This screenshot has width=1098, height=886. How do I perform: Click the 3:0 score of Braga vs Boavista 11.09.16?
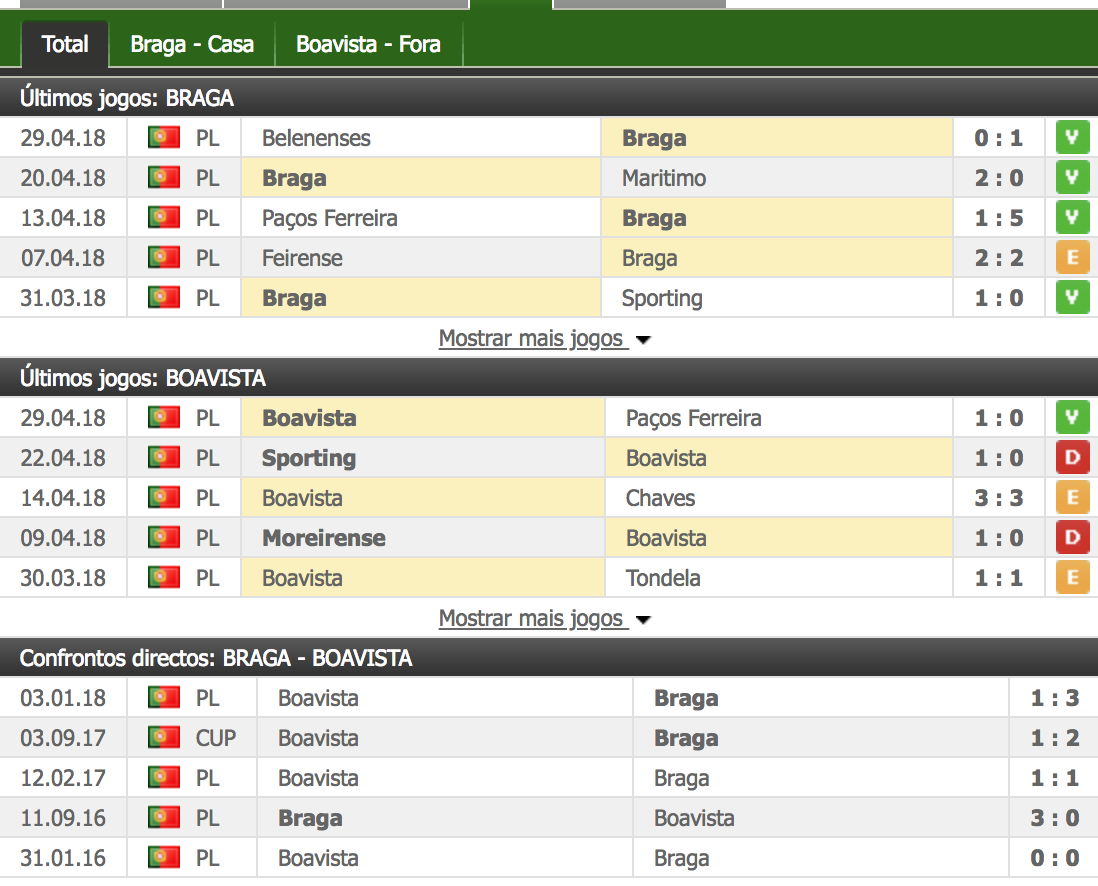(1055, 818)
